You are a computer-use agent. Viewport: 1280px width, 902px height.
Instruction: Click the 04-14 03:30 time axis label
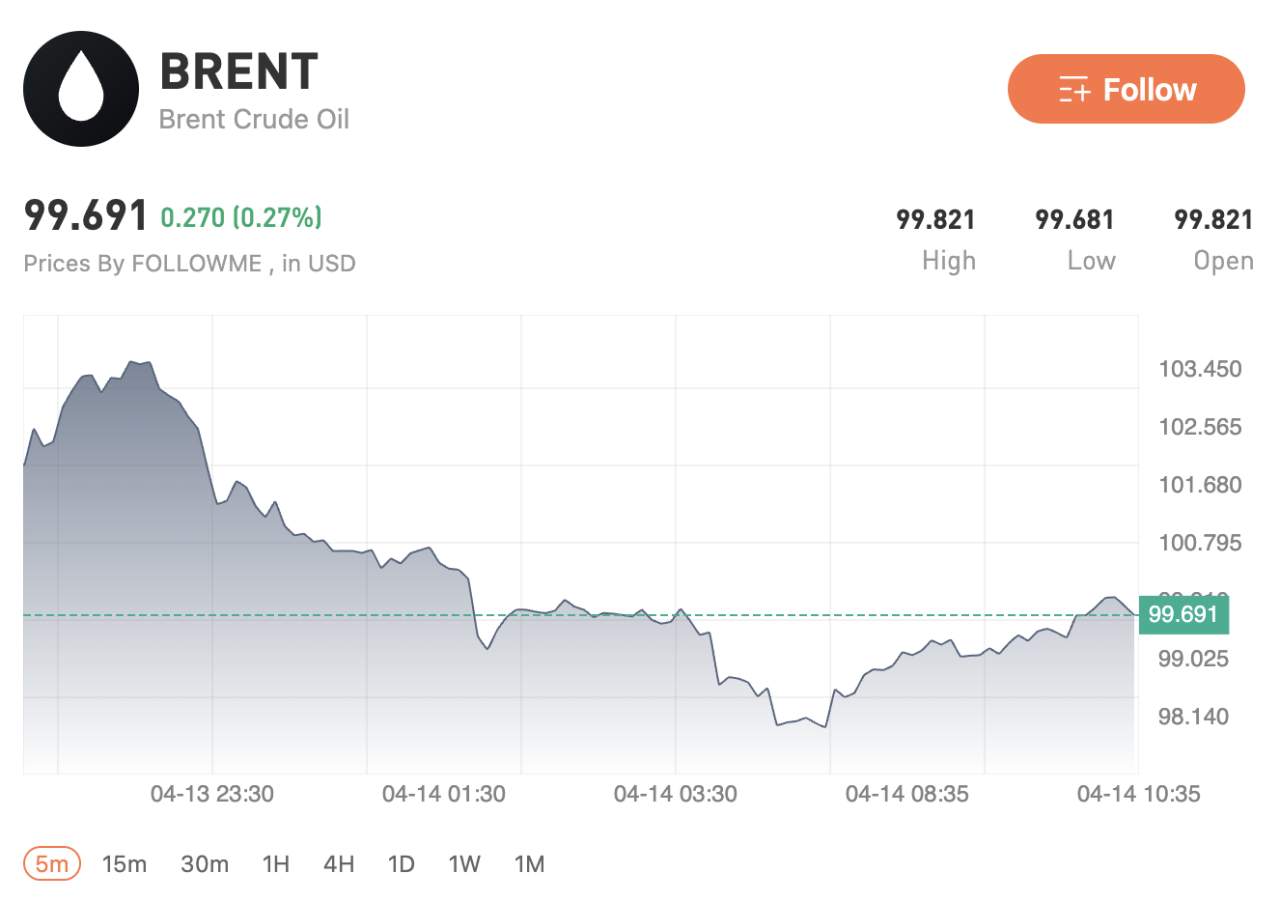(675, 794)
